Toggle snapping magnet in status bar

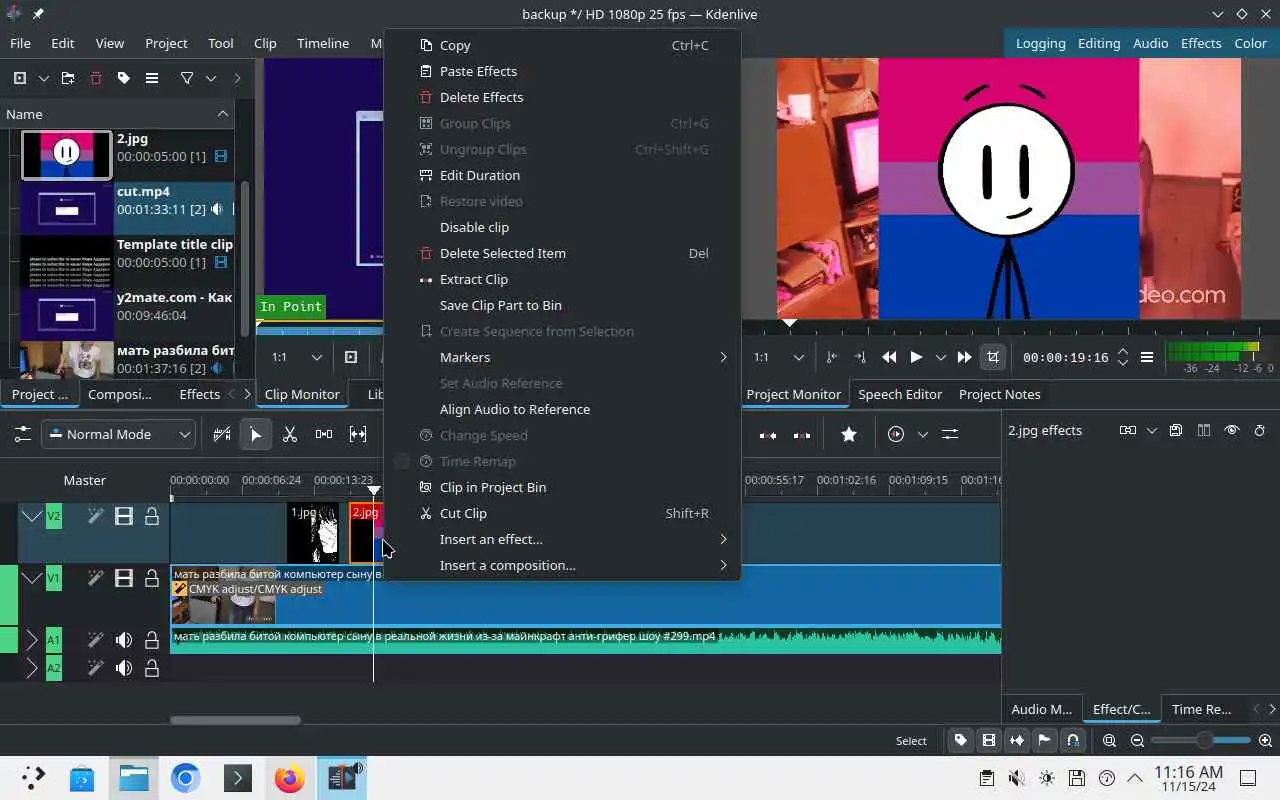1073,740
